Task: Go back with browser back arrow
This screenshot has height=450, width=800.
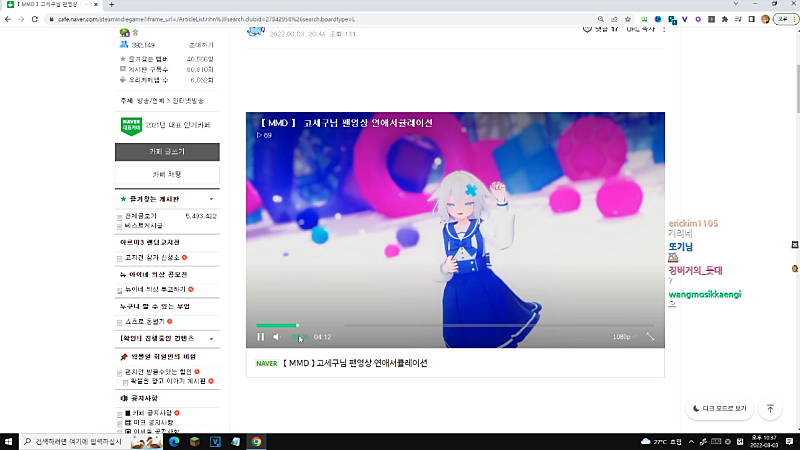Action: (x=8, y=19)
